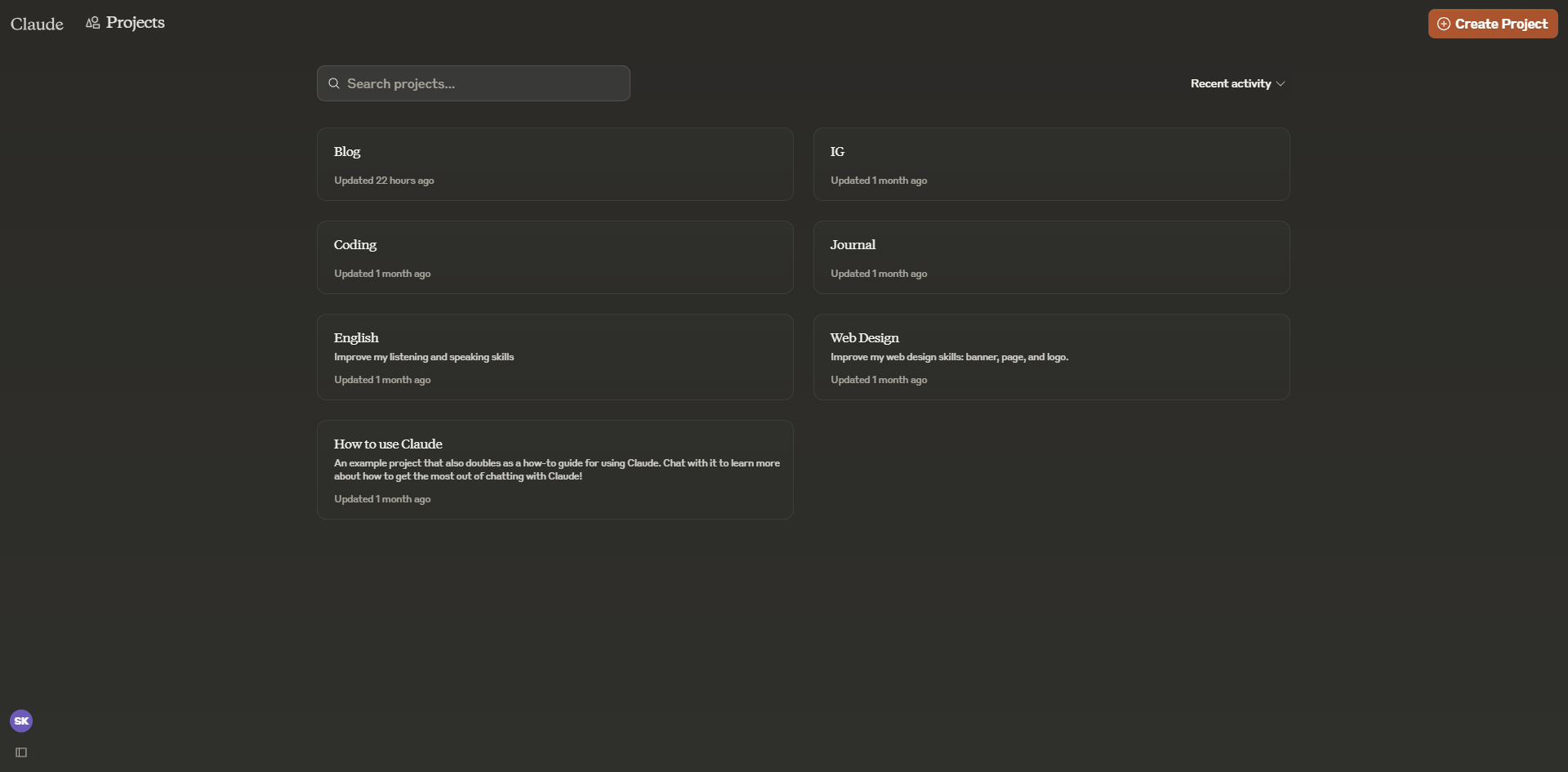Open the Recent activity sort menu
The width and height of the screenshot is (1568, 772).
[x=1231, y=83]
